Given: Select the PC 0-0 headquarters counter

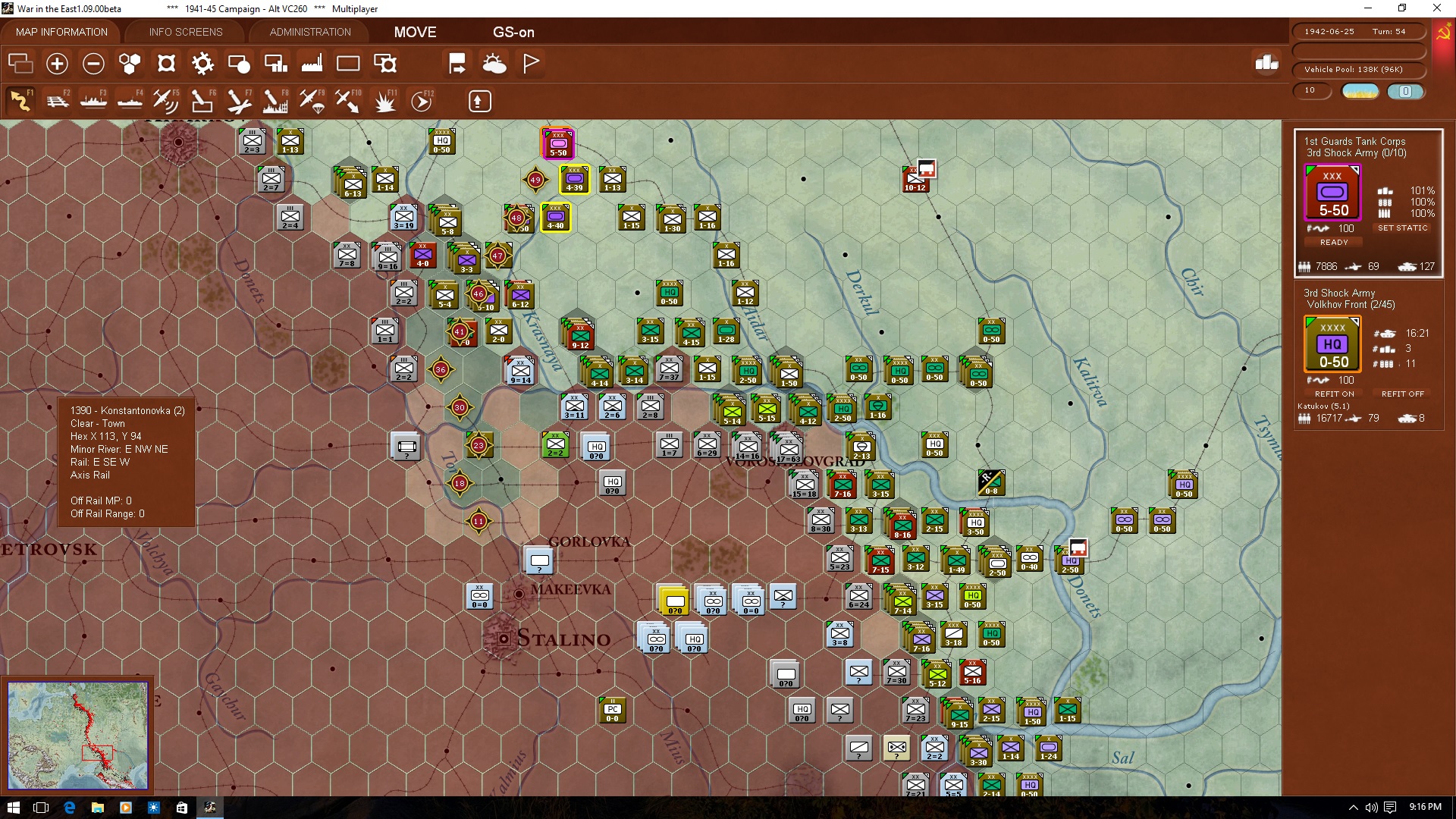Looking at the screenshot, I should [x=613, y=711].
